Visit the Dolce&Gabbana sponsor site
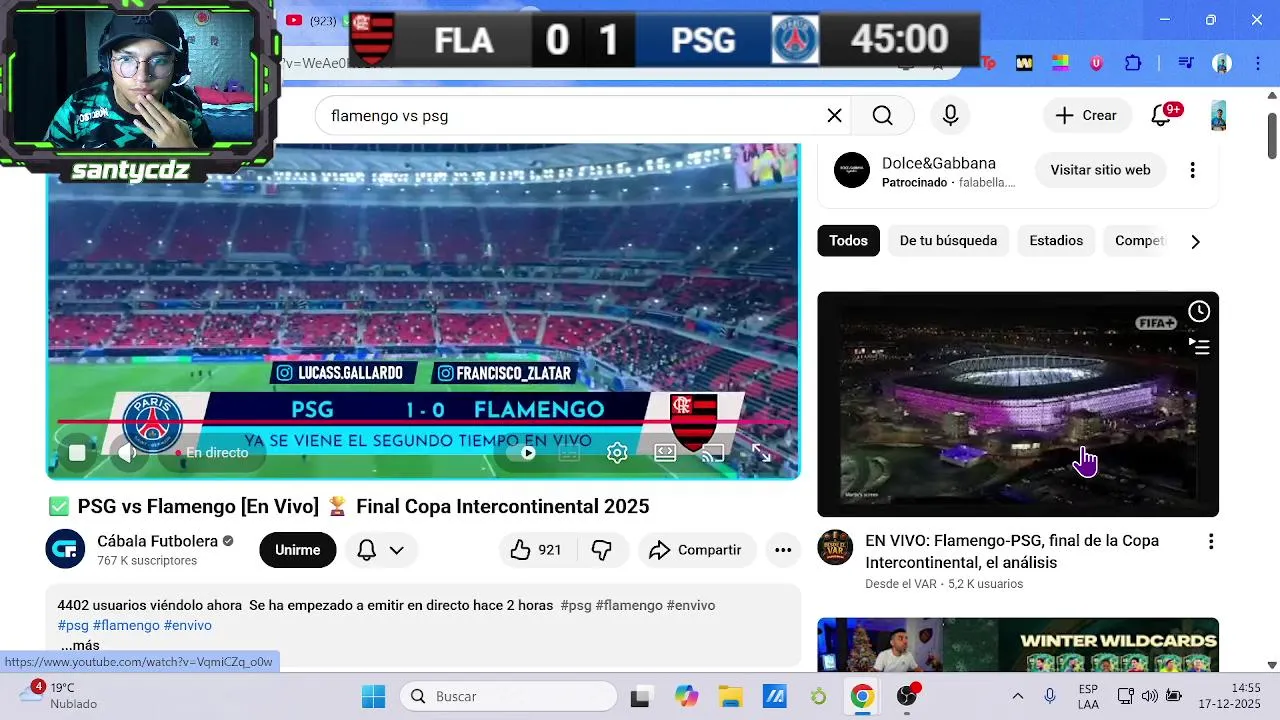This screenshot has height=720, width=1280. click(x=1100, y=170)
